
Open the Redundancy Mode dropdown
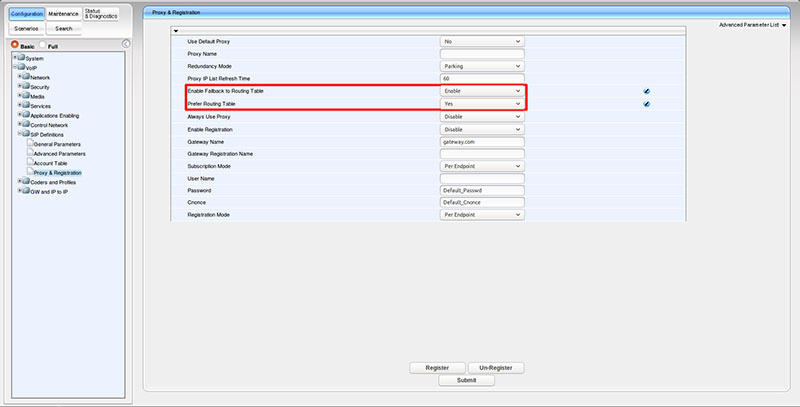(x=482, y=66)
